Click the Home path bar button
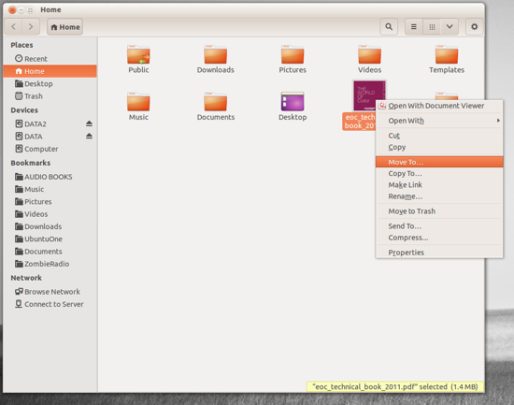Screen dimensions: 514x405 (65, 27)
